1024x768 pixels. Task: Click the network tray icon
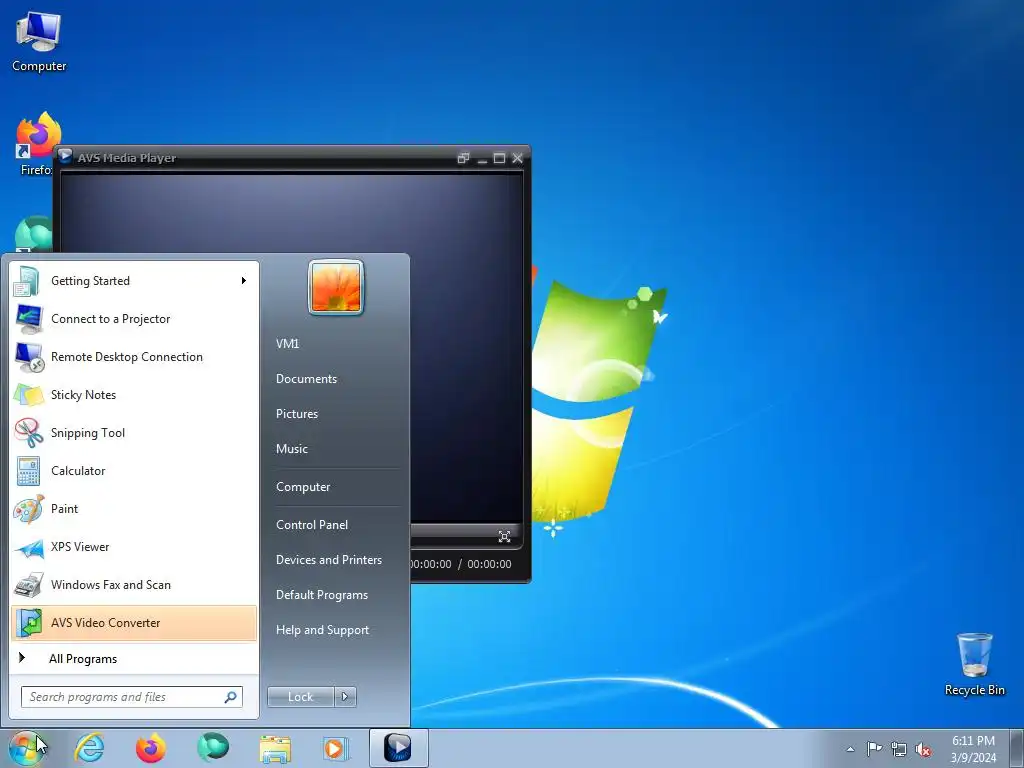point(899,749)
